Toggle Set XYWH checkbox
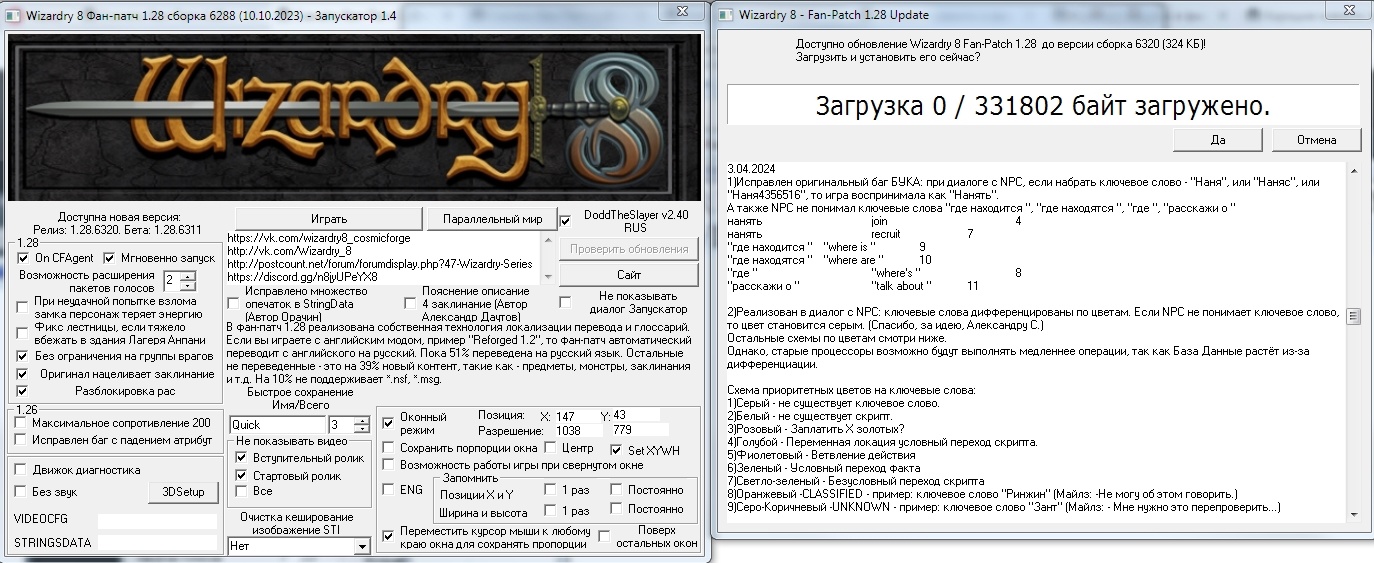The image size is (1374, 563). coord(616,450)
